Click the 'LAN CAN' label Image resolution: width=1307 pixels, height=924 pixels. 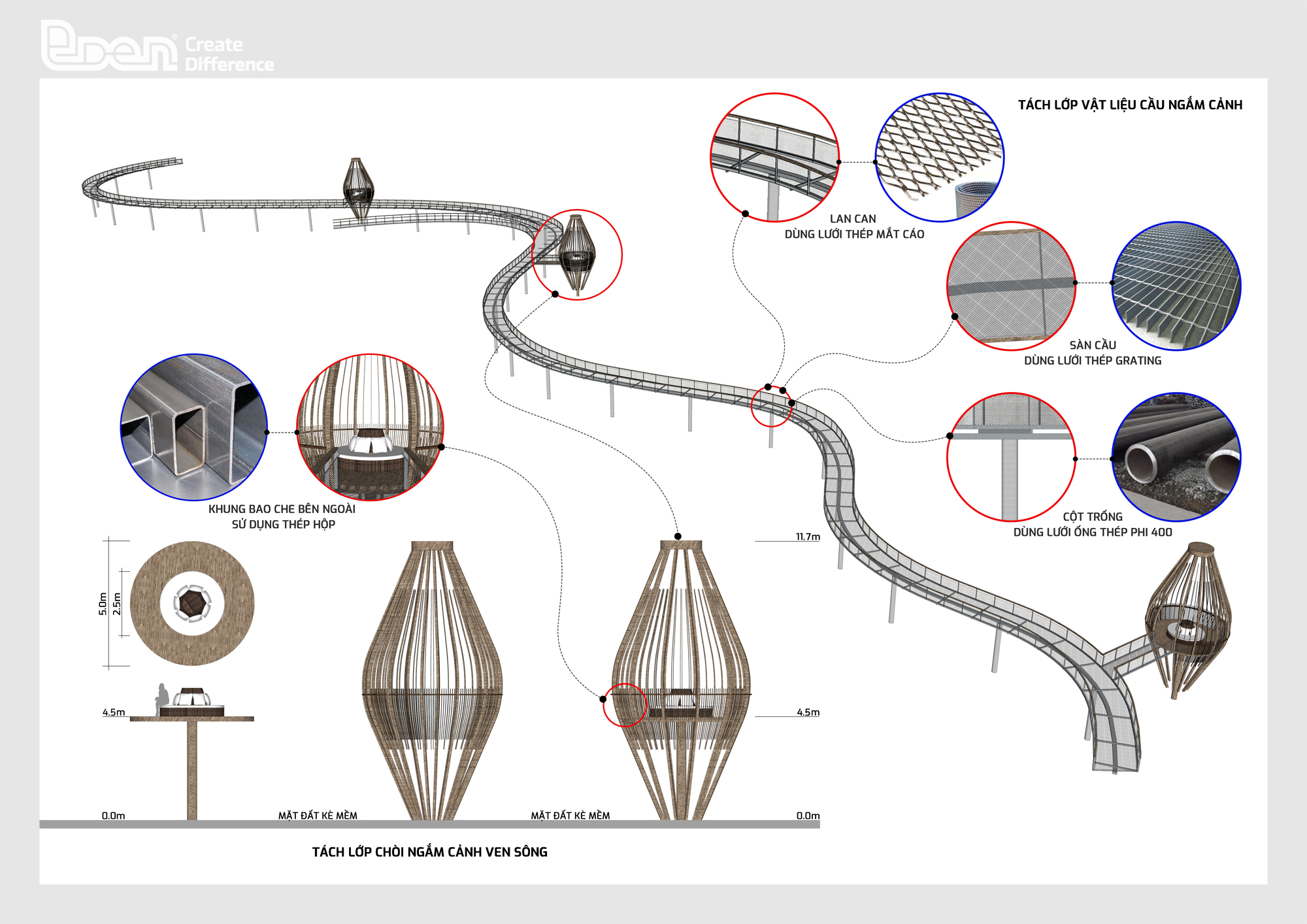click(853, 219)
